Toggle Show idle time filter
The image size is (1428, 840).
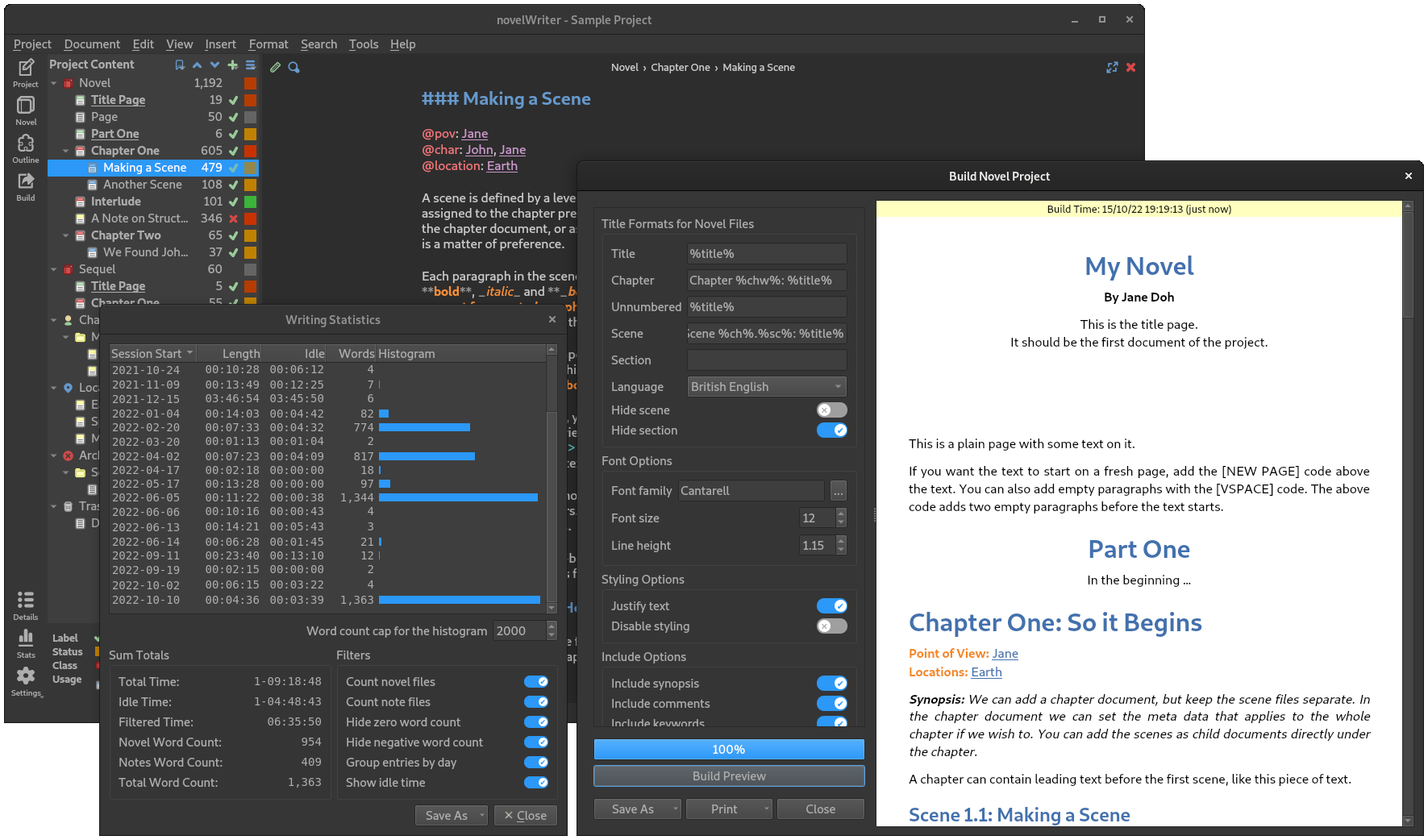click(x=536, y=782)
